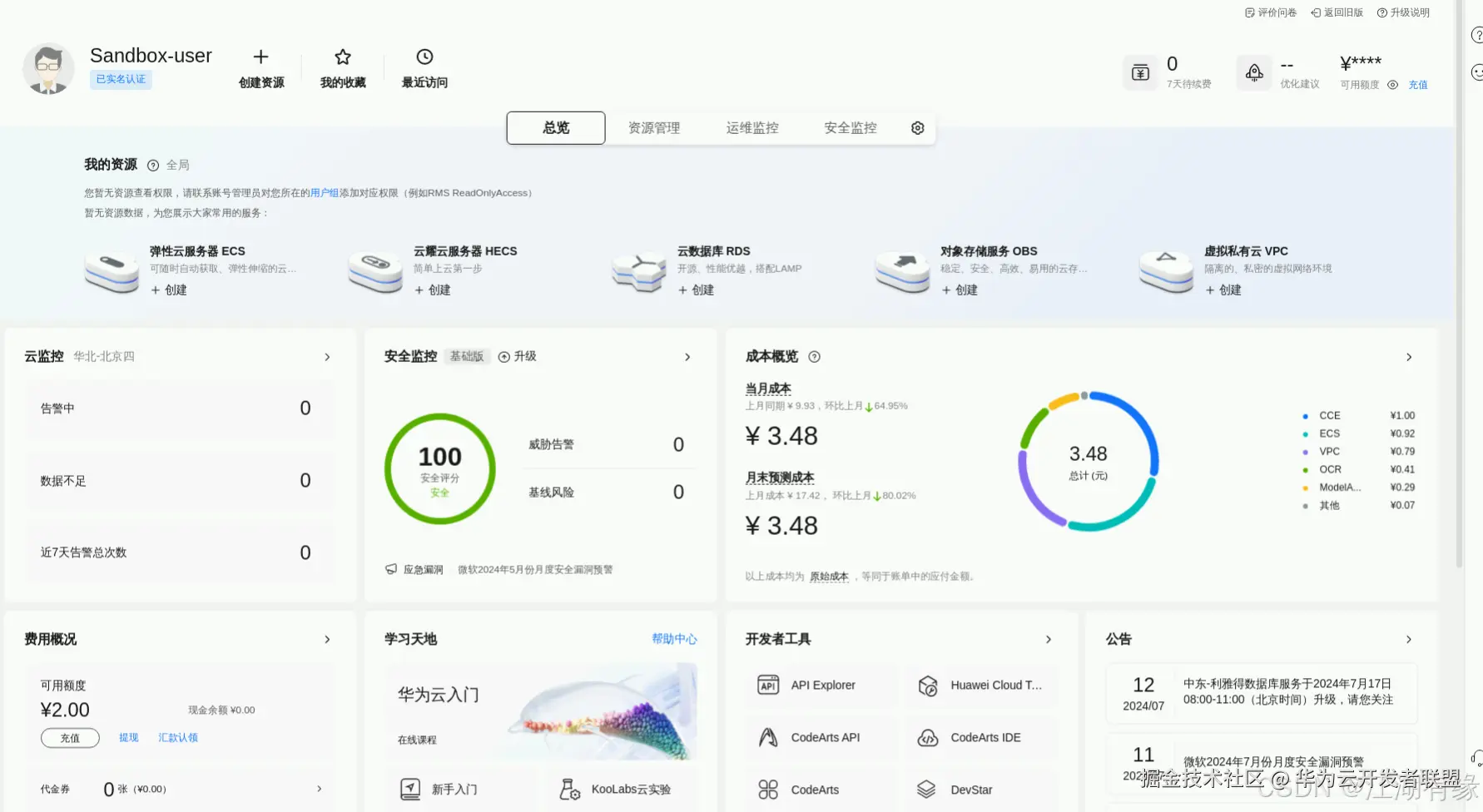Screen dimensions: 1483x812
Task: Expand the 公告 announcements chevron
Action: tap(1409, 639)
